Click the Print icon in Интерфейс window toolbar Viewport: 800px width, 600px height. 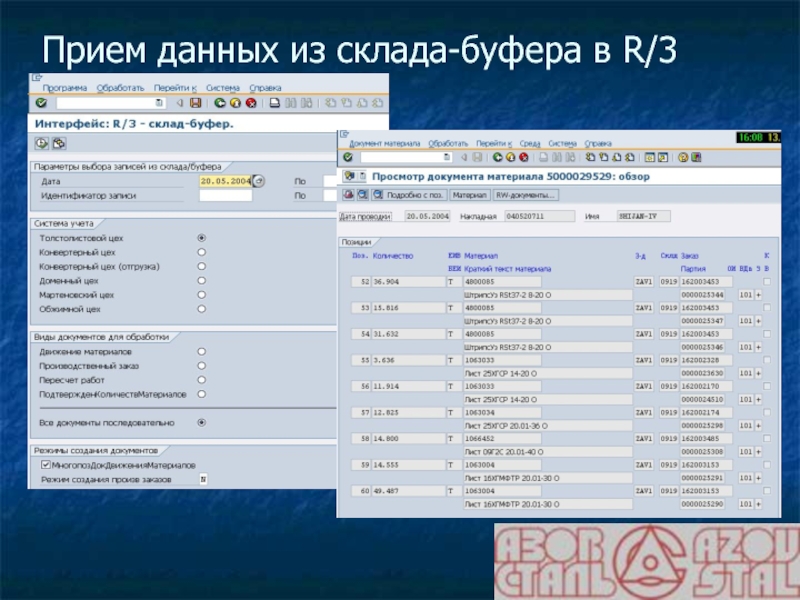click(274, 103)
